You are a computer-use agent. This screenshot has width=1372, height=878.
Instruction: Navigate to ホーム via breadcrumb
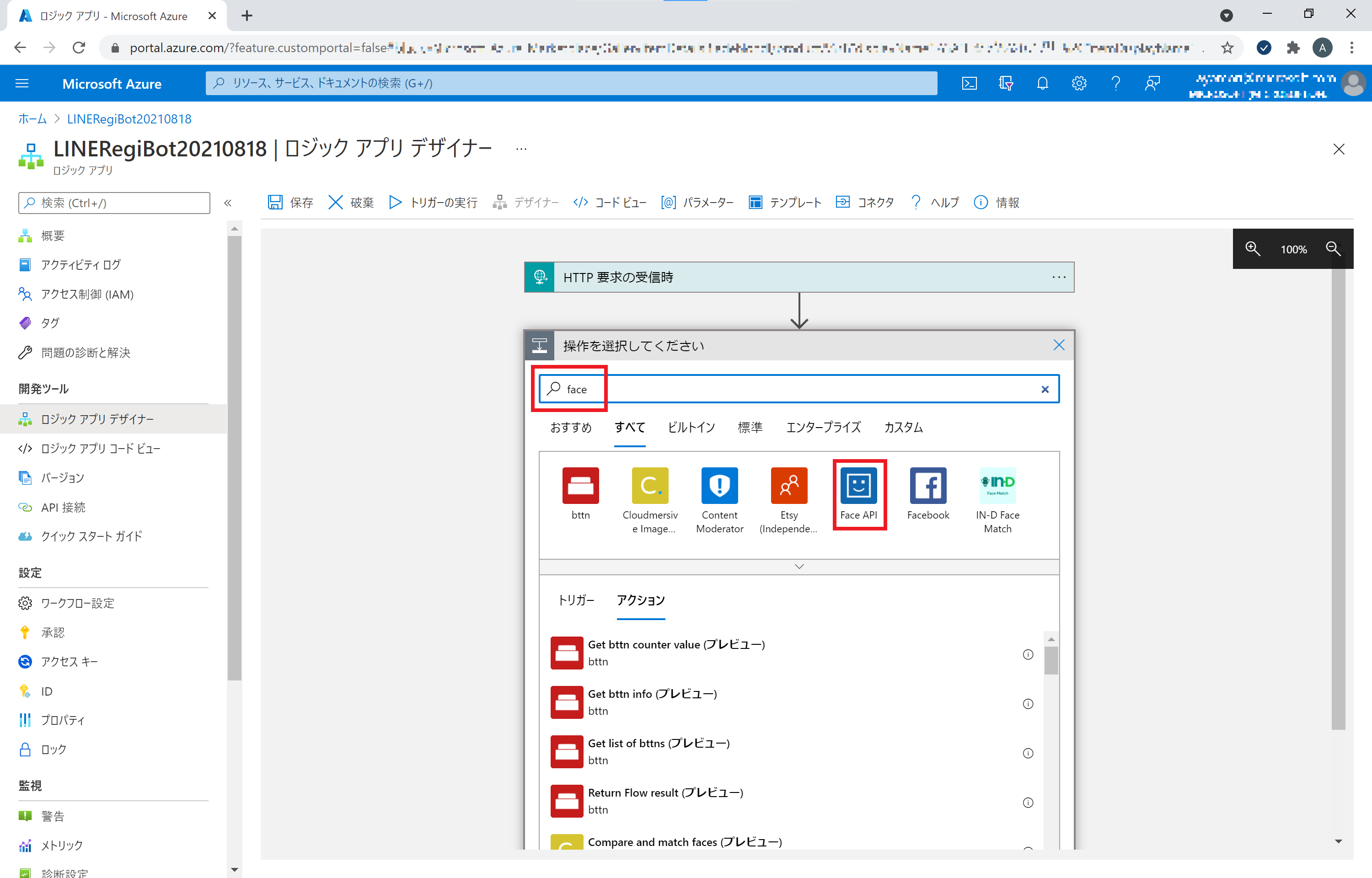point(32,118)
